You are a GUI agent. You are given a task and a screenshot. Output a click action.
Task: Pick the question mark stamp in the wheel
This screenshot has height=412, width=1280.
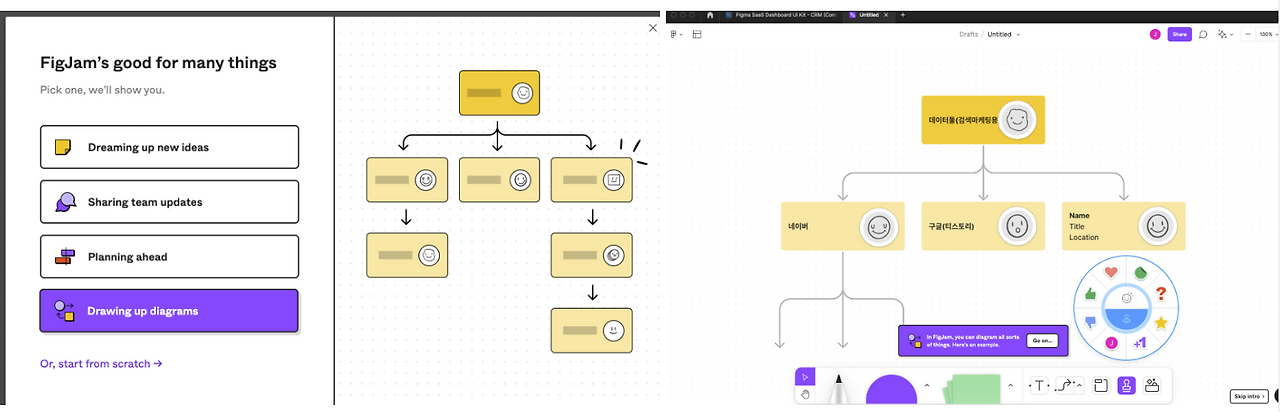click(1161, 294)
